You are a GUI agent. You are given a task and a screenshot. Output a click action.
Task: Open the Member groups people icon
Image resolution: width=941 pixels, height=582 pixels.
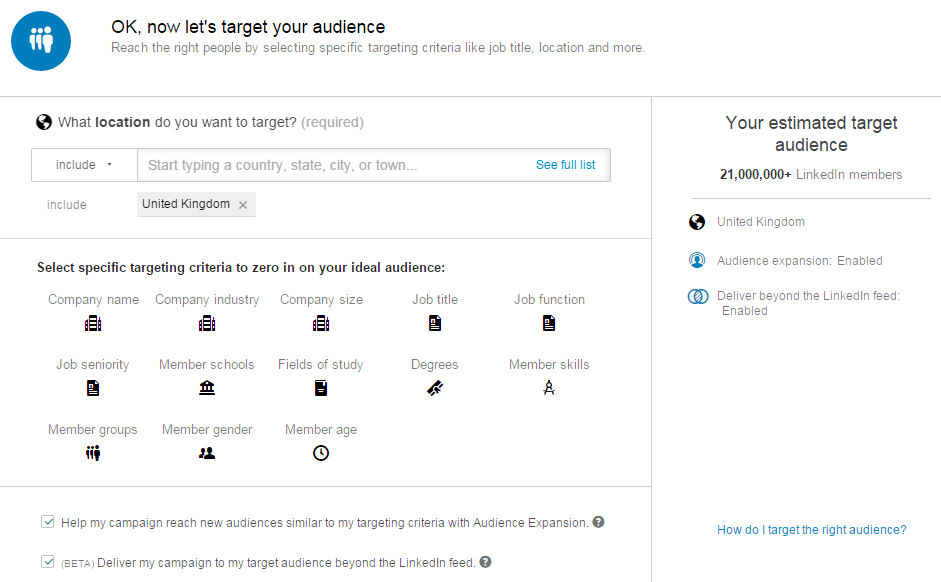(x=93, y=453)
